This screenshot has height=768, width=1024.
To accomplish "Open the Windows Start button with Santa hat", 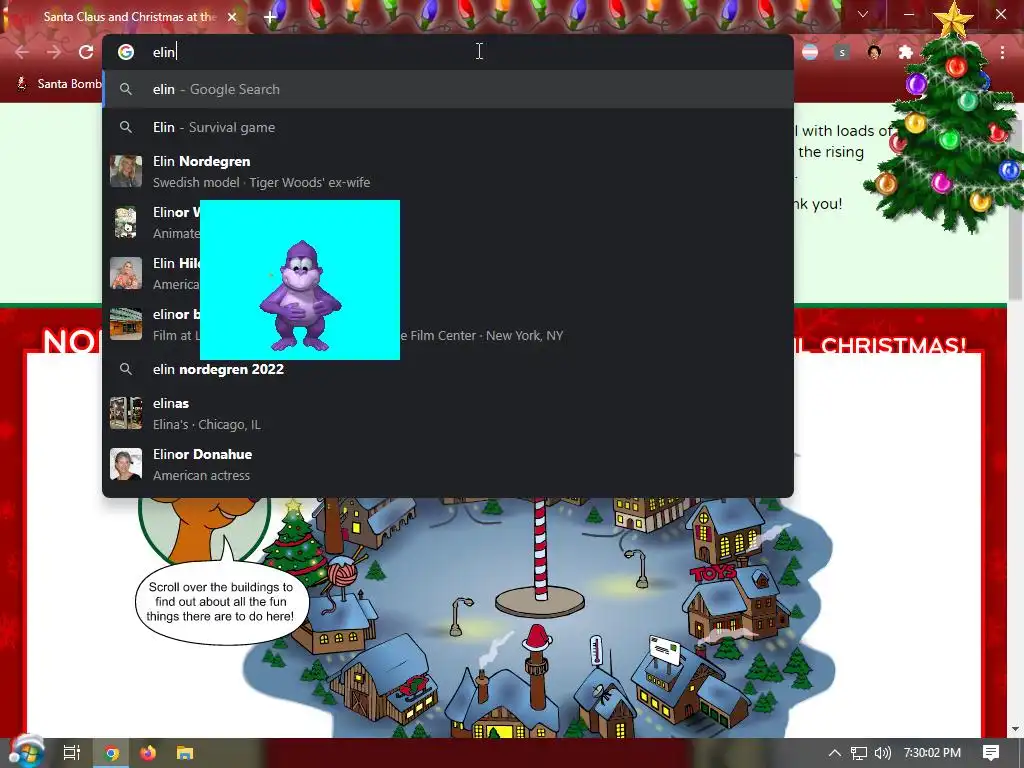I will click(25, 752).
